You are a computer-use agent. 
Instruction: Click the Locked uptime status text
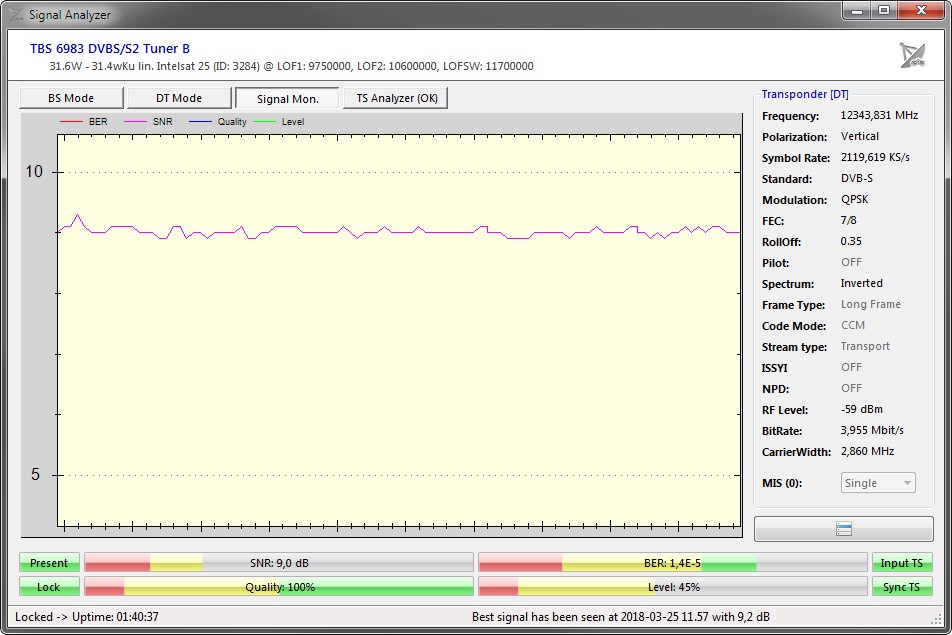point(87,617)
